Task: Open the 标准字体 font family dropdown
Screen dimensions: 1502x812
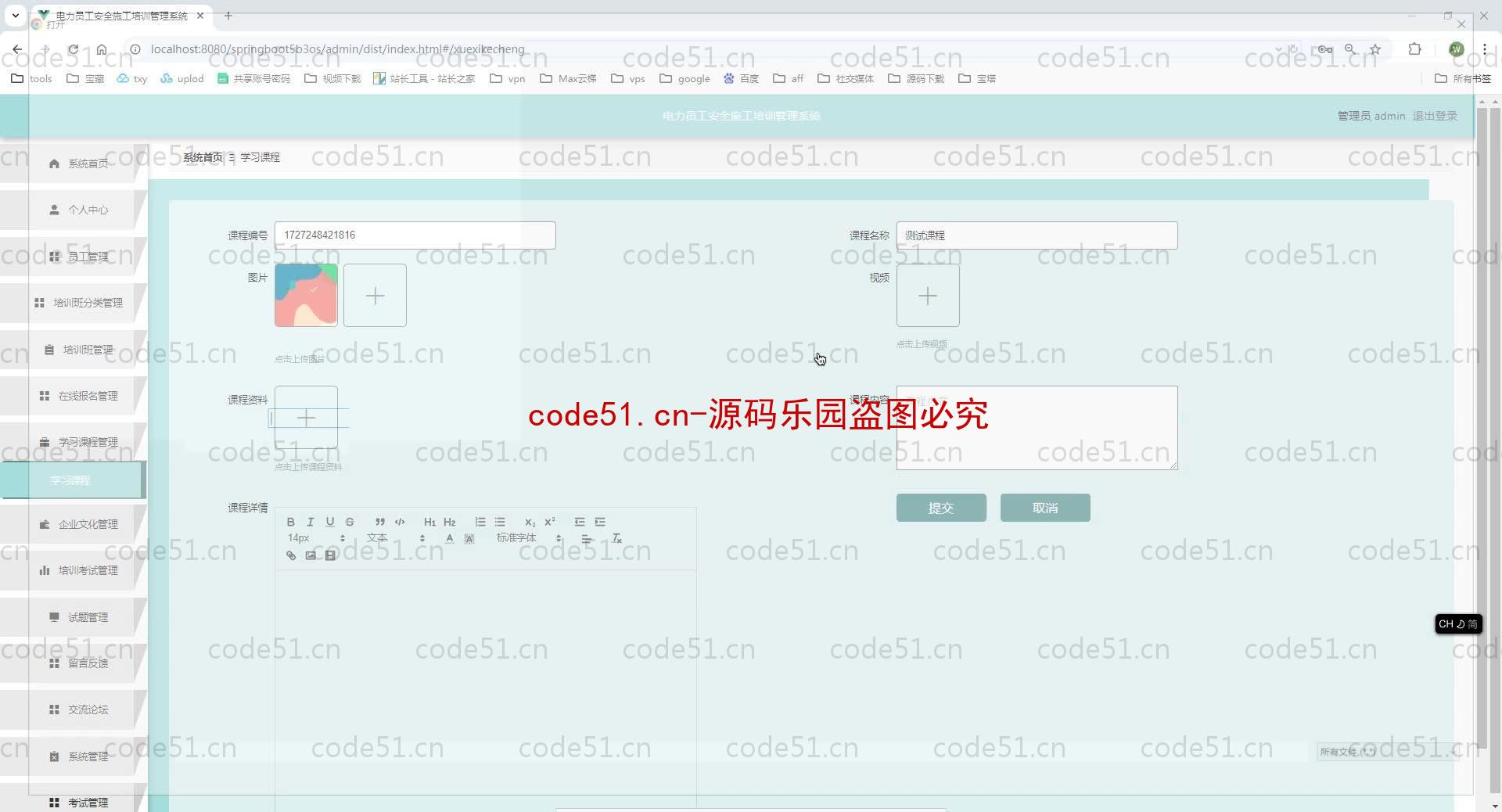Action: tap(529, 538)
